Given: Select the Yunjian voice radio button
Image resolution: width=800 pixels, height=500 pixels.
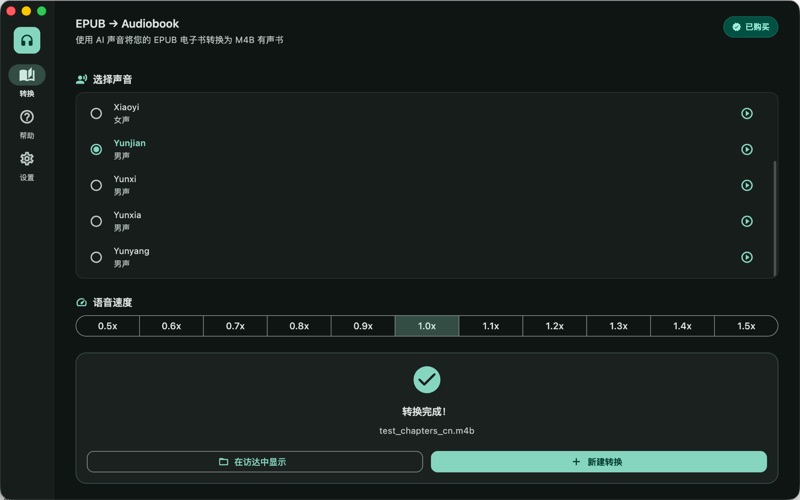Looking at the screenshot, I should coord(96,149).
